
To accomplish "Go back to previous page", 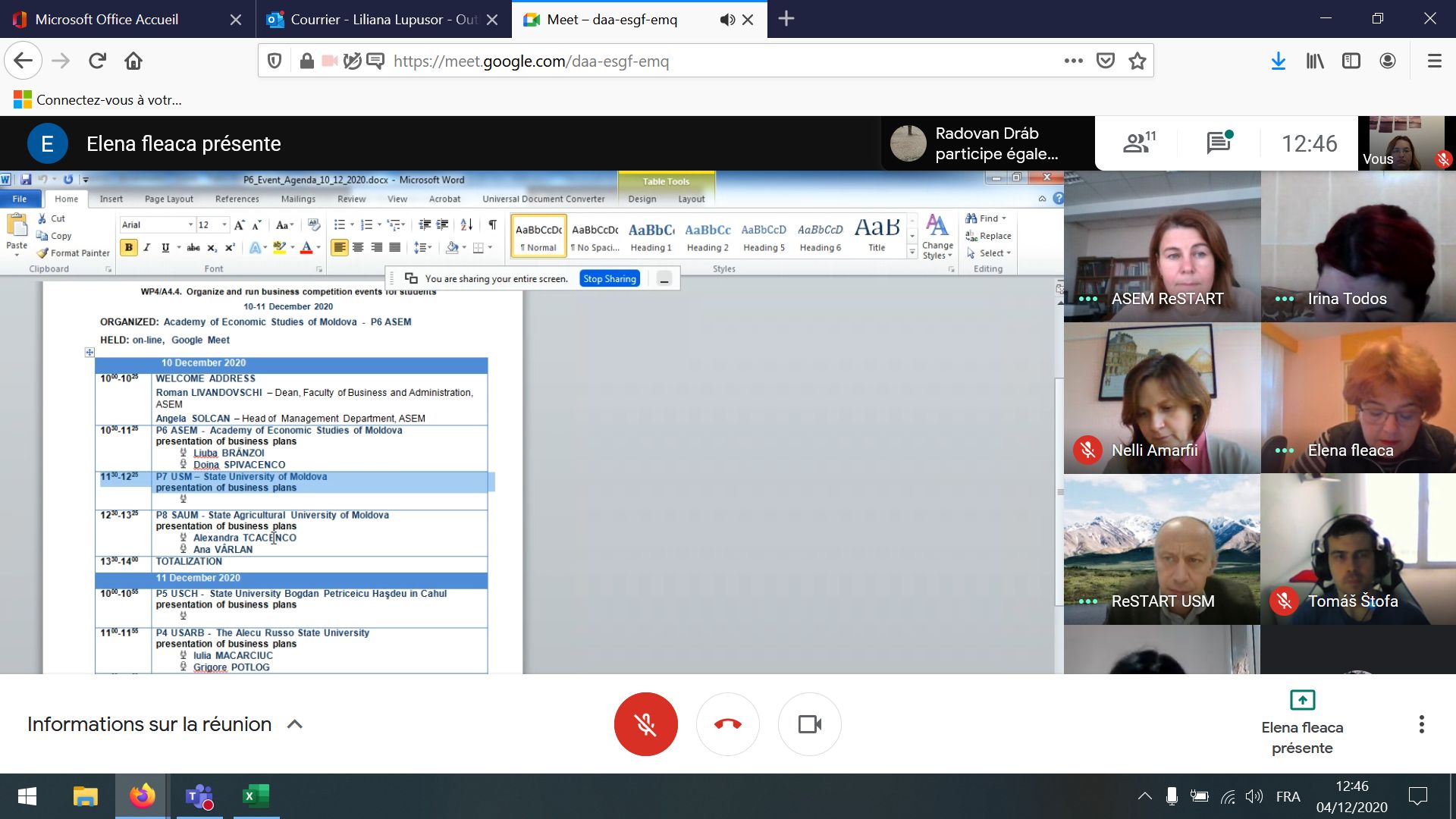I will coord(23,61).
